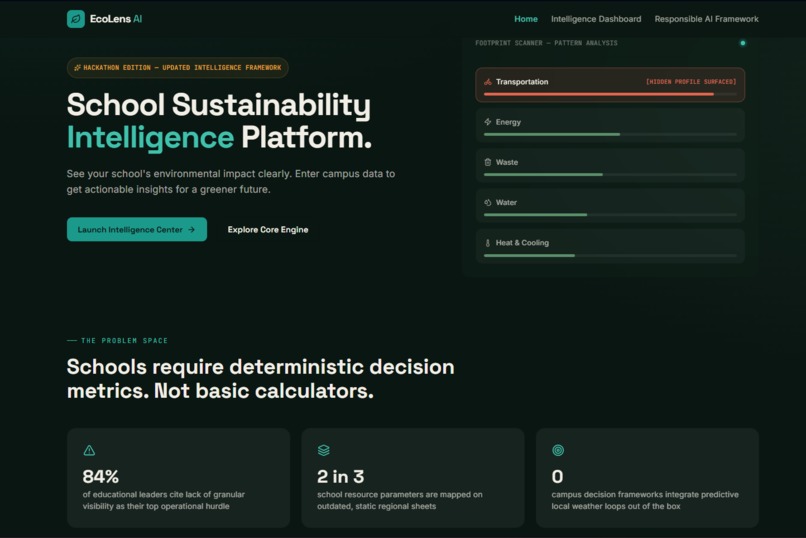This screenshot has width=806, height=538.
Task: Click Explore Core Engine link
Action: point(268,230)
